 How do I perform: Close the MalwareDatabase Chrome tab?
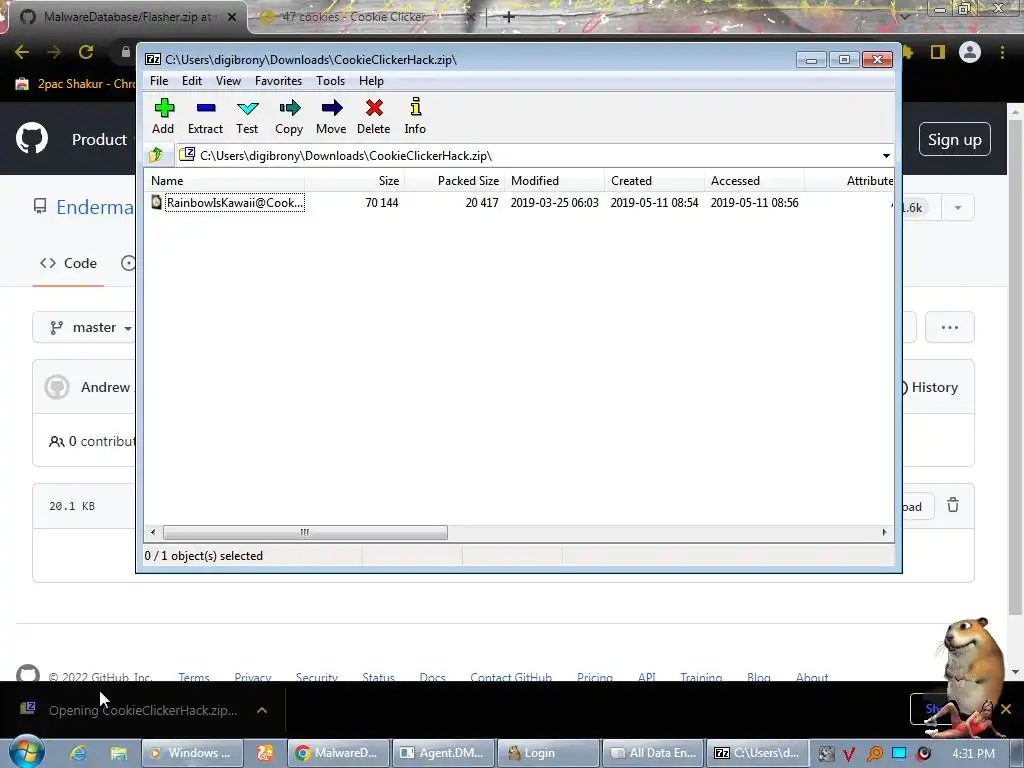(x=232, y=18)
